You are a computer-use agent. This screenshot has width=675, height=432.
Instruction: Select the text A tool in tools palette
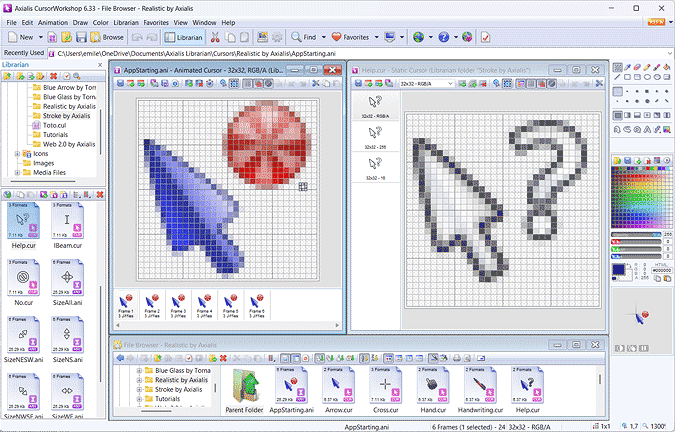coord(647,129)
